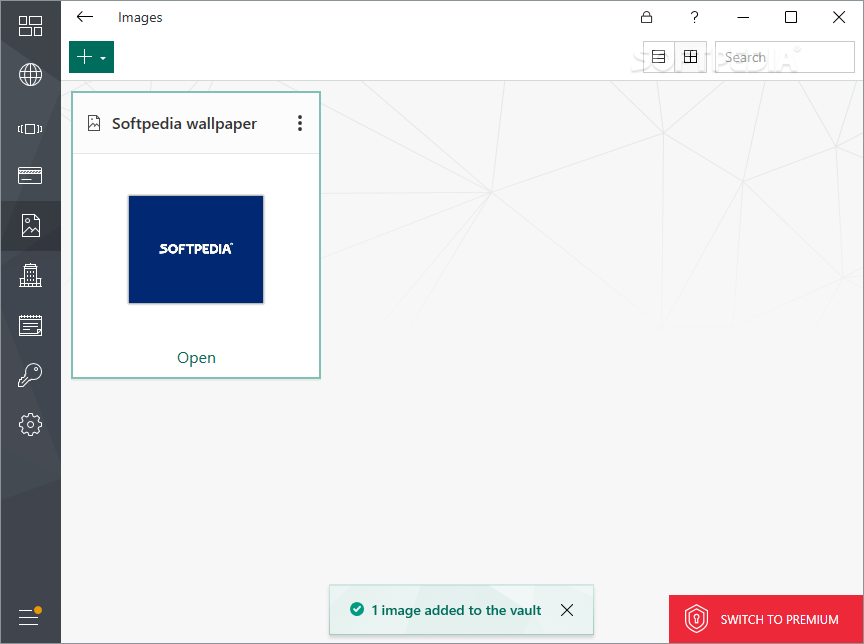
Task: Open the Bank Cards icon in sidebar
Action: [30, 176]
